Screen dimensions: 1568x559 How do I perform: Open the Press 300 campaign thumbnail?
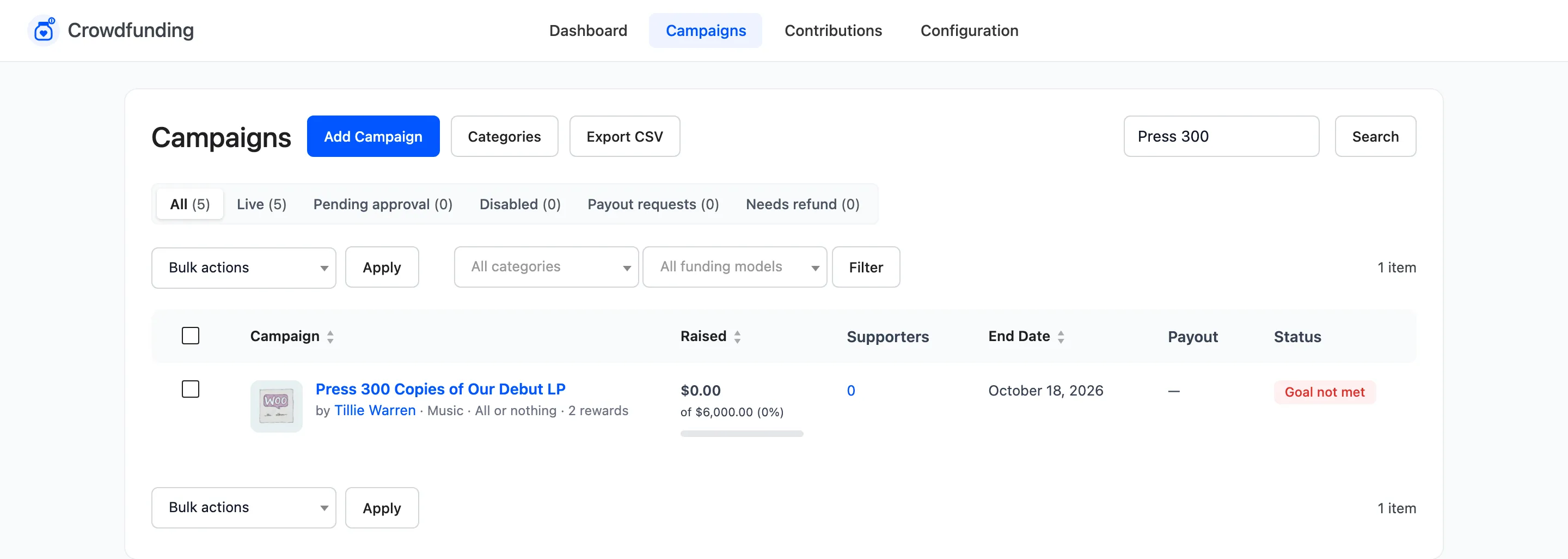(x=277, y=406)
